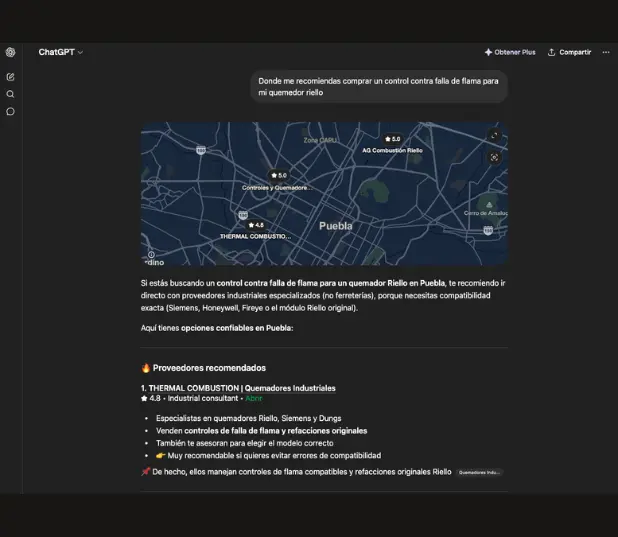This screenshot has width=618, height=537.
Task: Click 'Venden controles de falla de flama' bullet
Action: tap(261, 431)
